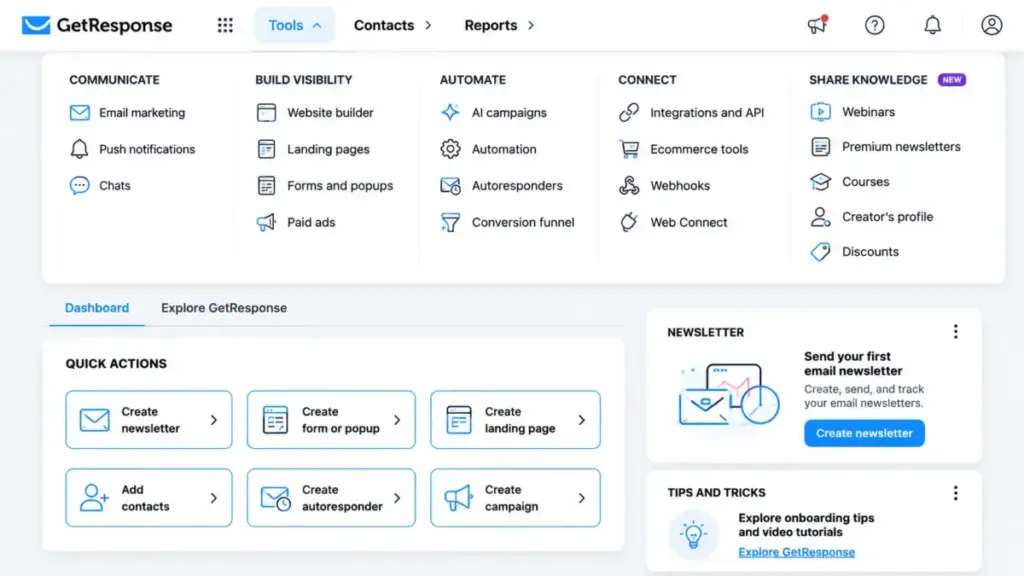Click the Chats speech bubble icon
The image size is (1024, 576).
80,185
